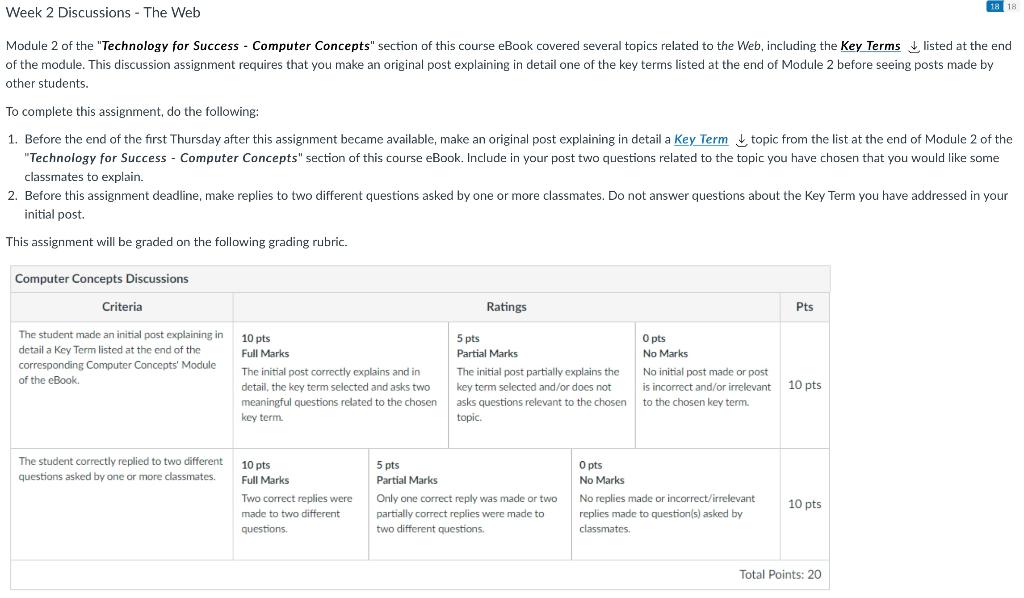
Task: Click the download icon next to Key Term in step 1
Action: pyautogui.click(x=741, y=139)
